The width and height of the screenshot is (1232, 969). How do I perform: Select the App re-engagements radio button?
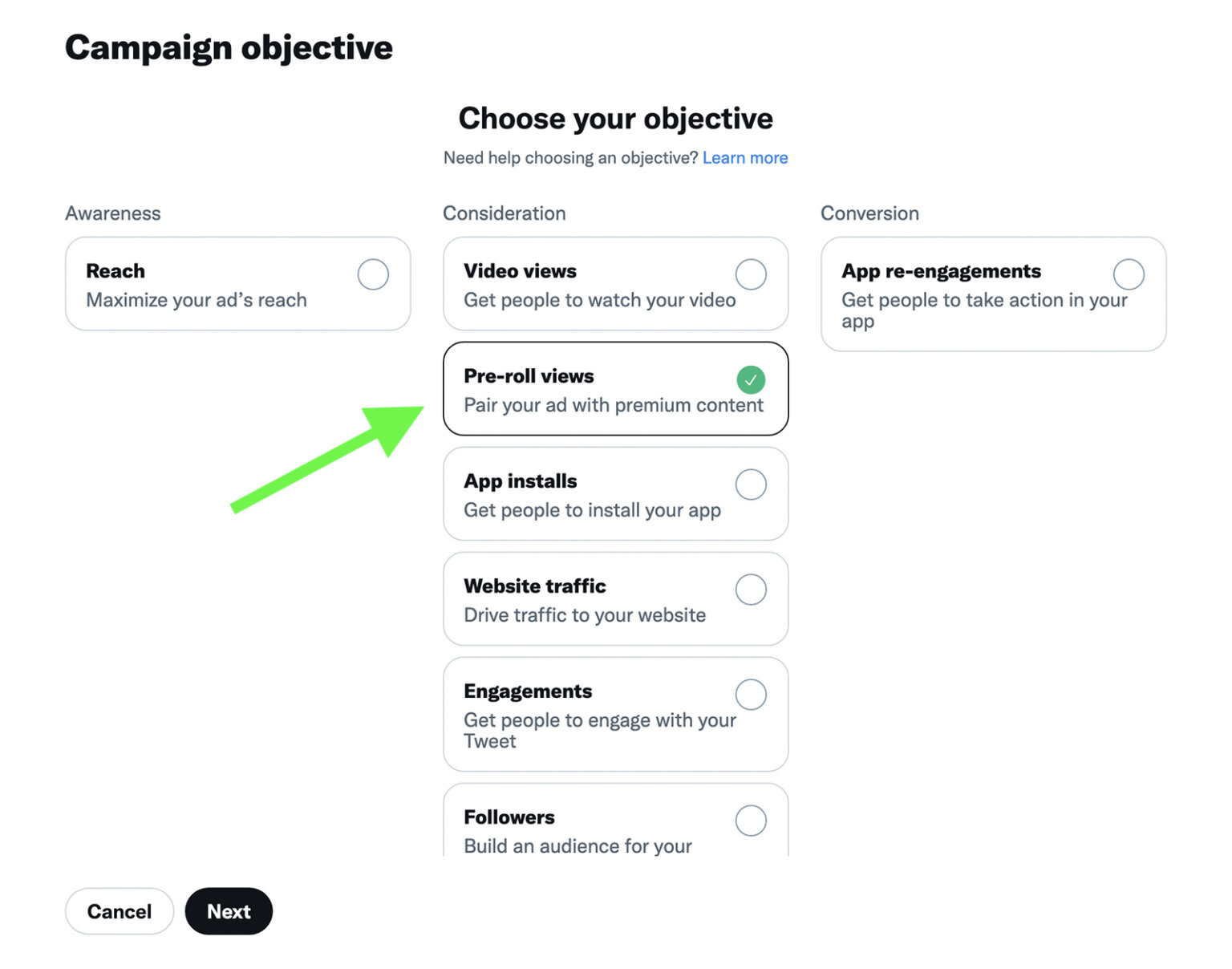1129,274
